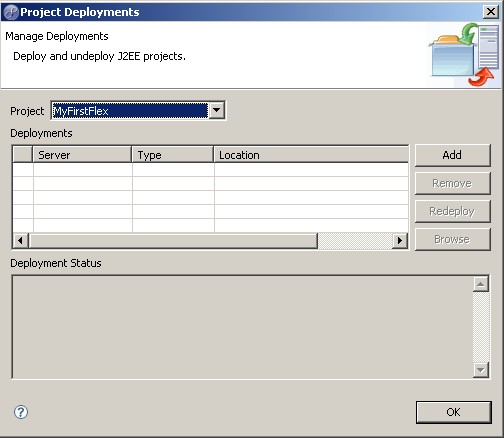This screenshot has height=438, width=504.
Task: Close the Project Deployments dialog
Action: (491, 12)
